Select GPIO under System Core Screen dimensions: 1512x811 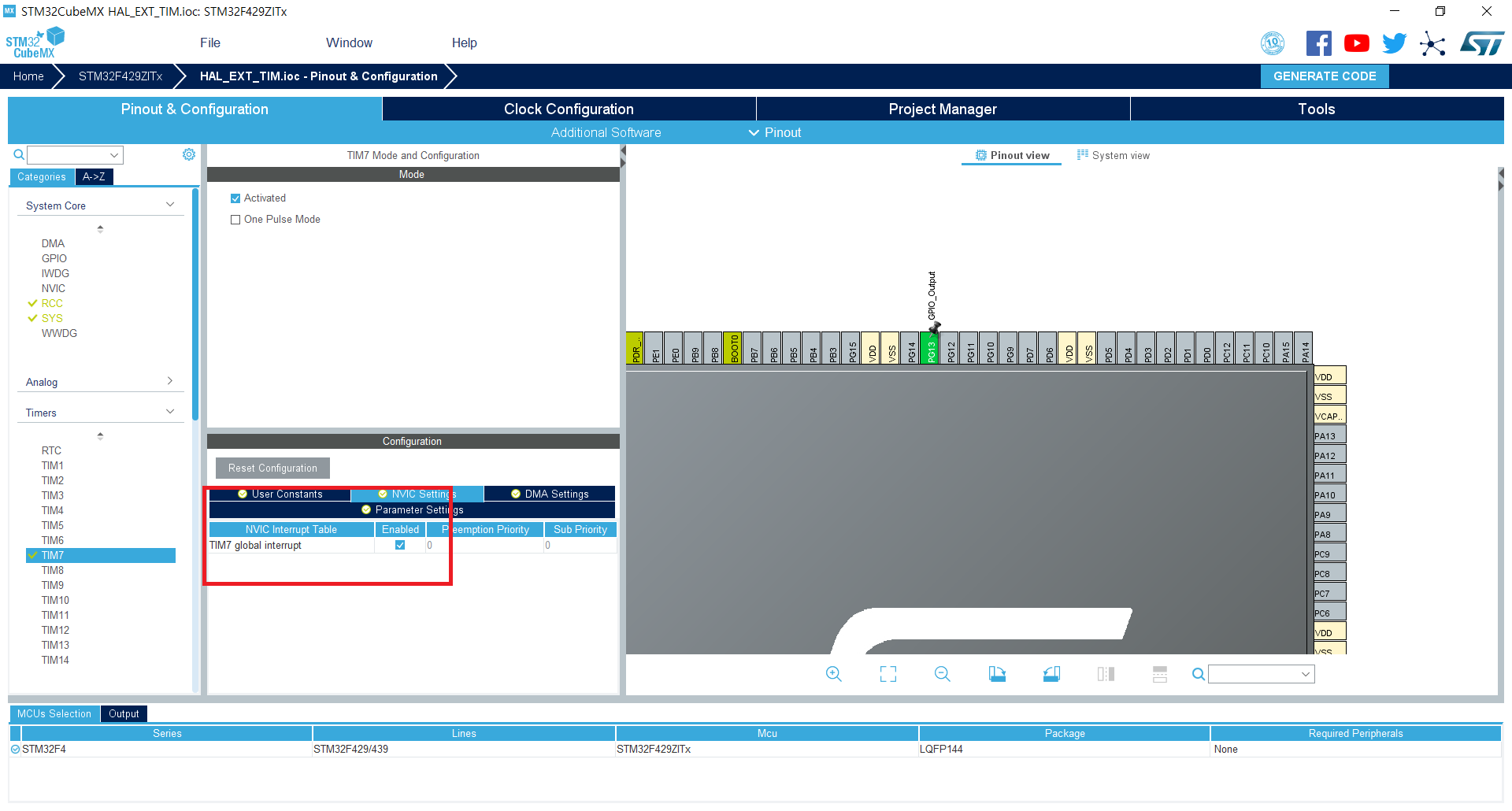(x=54, y=258)
